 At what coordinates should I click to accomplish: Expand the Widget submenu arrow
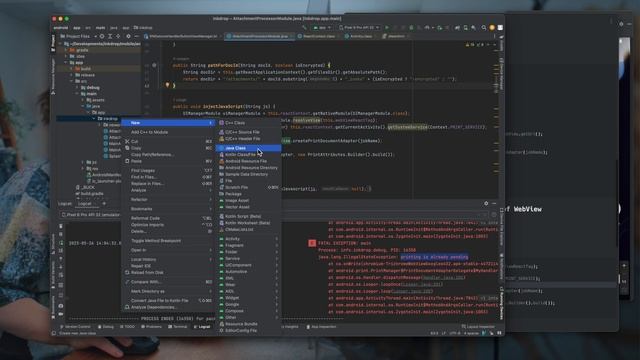pos(277,298)
